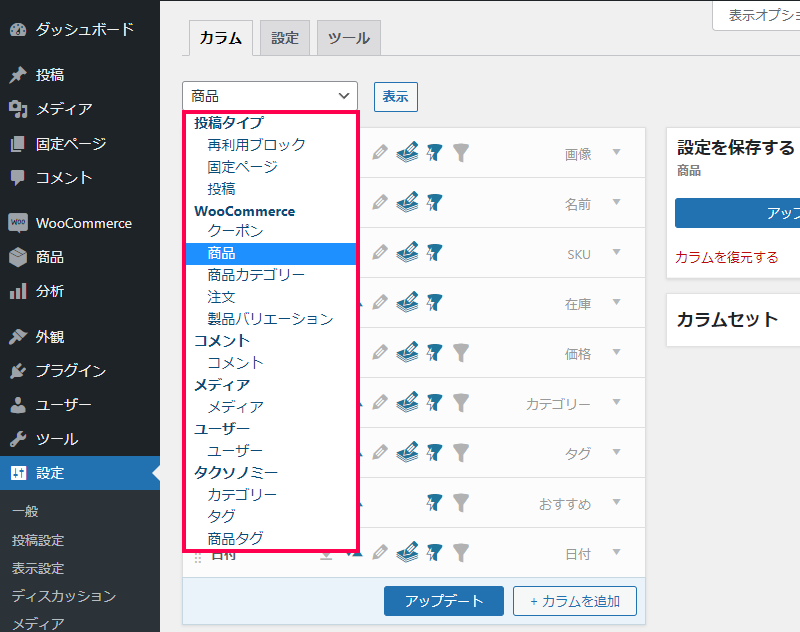The image size is (800, 632).
Task: Click the 表示 button next to dropdown
Action: [396, 96]
